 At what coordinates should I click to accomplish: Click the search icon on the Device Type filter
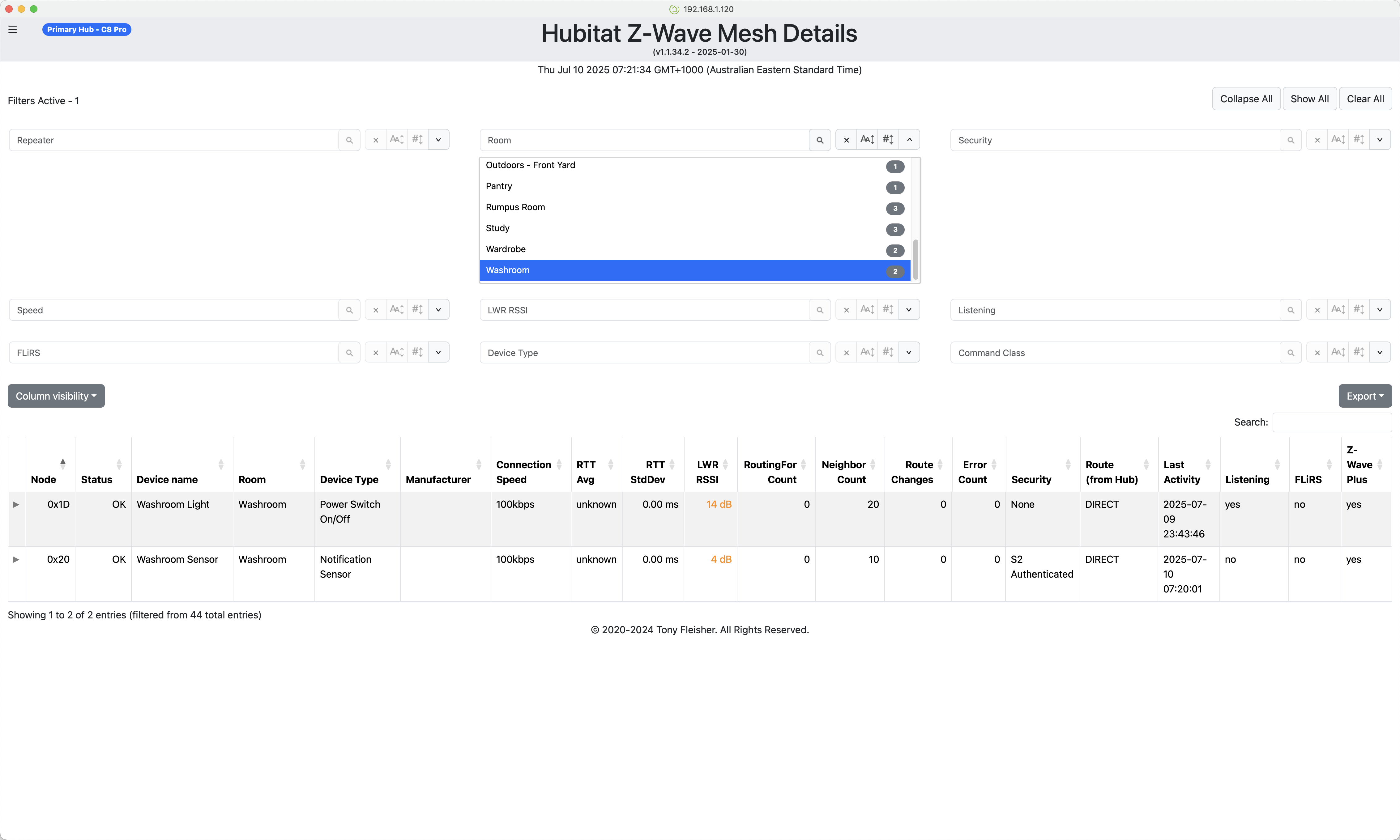[x=820, y=352]
